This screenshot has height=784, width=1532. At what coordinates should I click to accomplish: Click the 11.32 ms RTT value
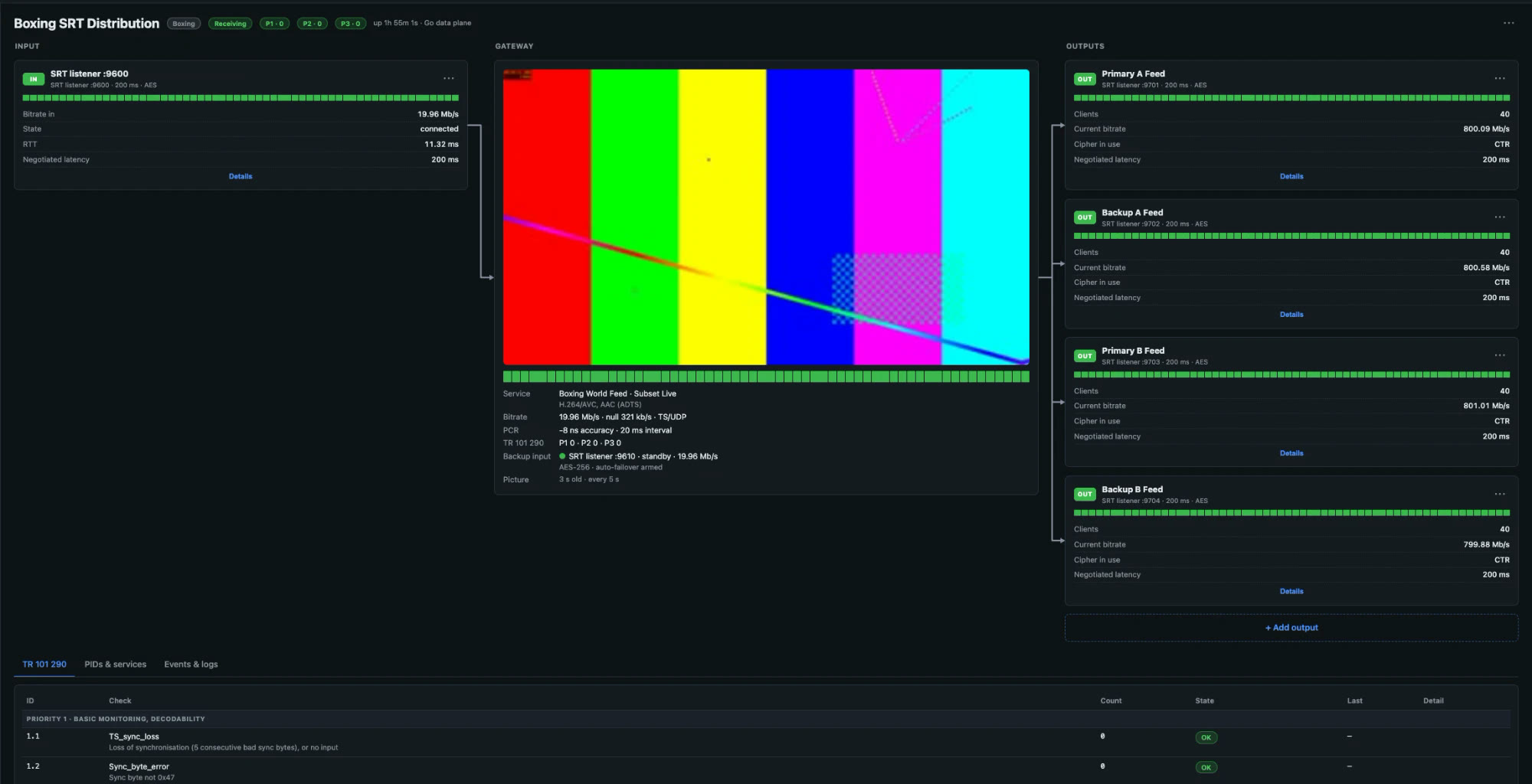[x=441, y=144]
